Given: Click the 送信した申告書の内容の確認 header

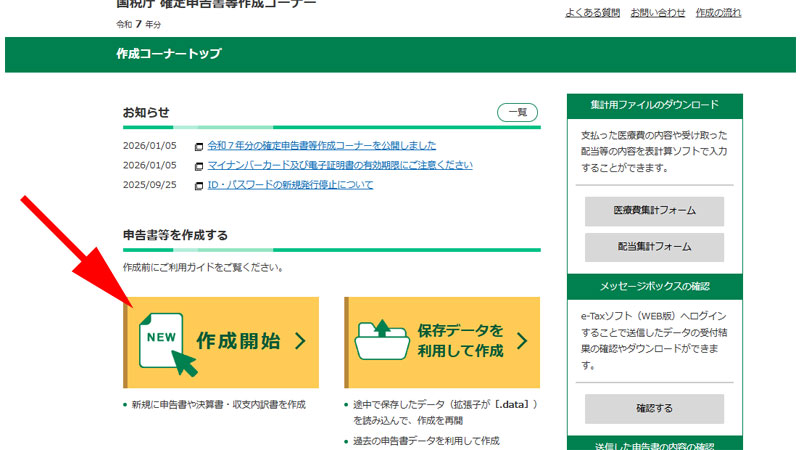Looking at the screenshot, I should (655, 444).
